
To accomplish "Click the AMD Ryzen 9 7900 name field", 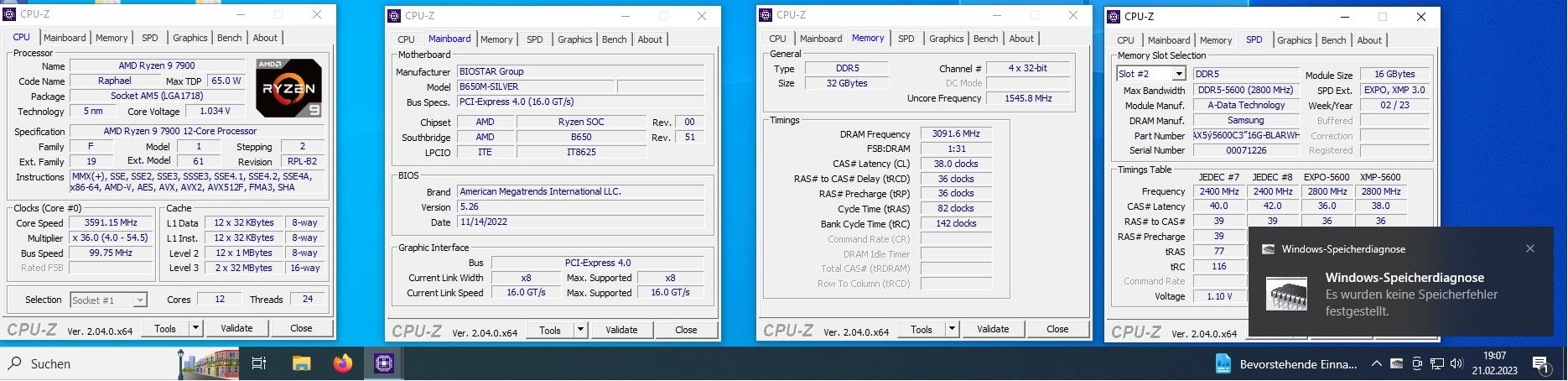I will coord(157,66).
